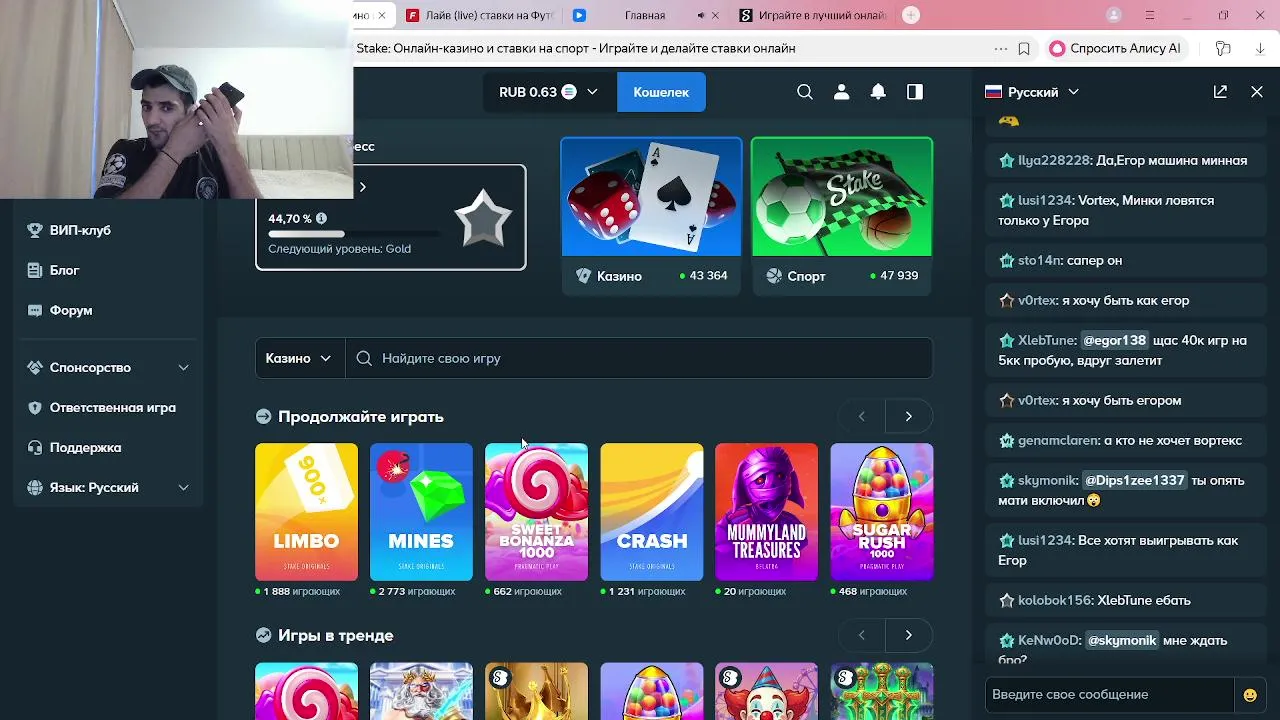This screenshot has height=720, width=1280.
Task: Open the notifications bell icon
Action: click(878, 92)
